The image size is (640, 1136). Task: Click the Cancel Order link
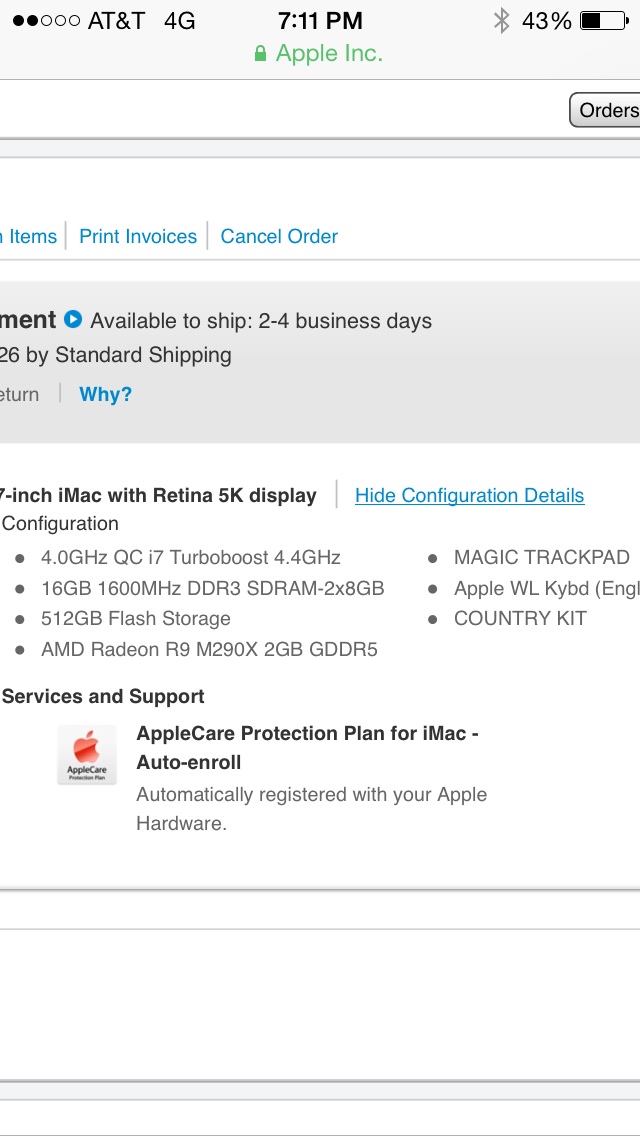[279, 236]
